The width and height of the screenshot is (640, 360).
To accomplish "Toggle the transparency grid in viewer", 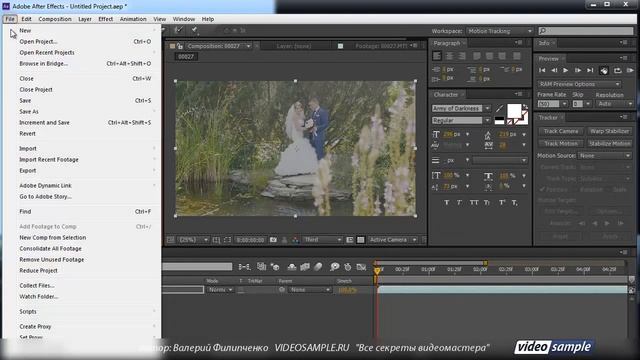I will 360,240.
